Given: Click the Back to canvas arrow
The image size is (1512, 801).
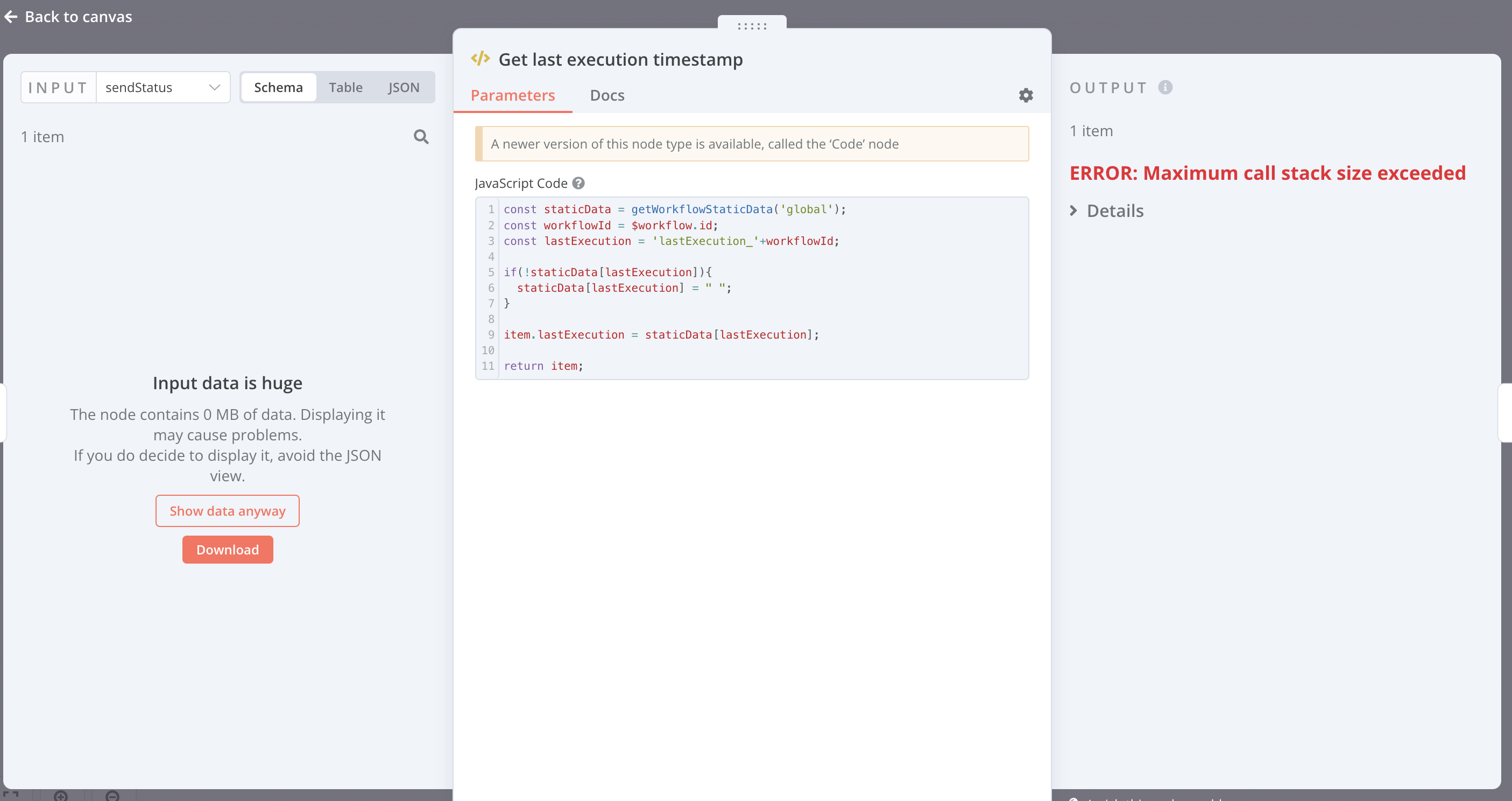Looking at the screenshot, I should (11, 17).
